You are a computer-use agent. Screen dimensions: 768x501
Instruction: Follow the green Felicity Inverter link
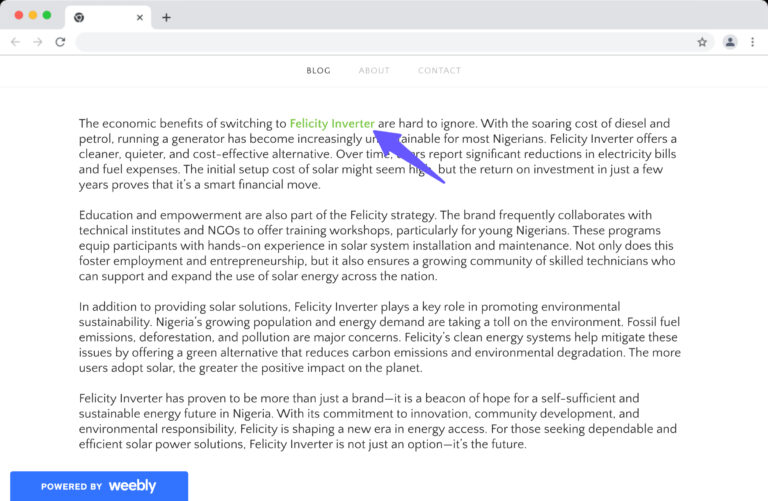332,123
